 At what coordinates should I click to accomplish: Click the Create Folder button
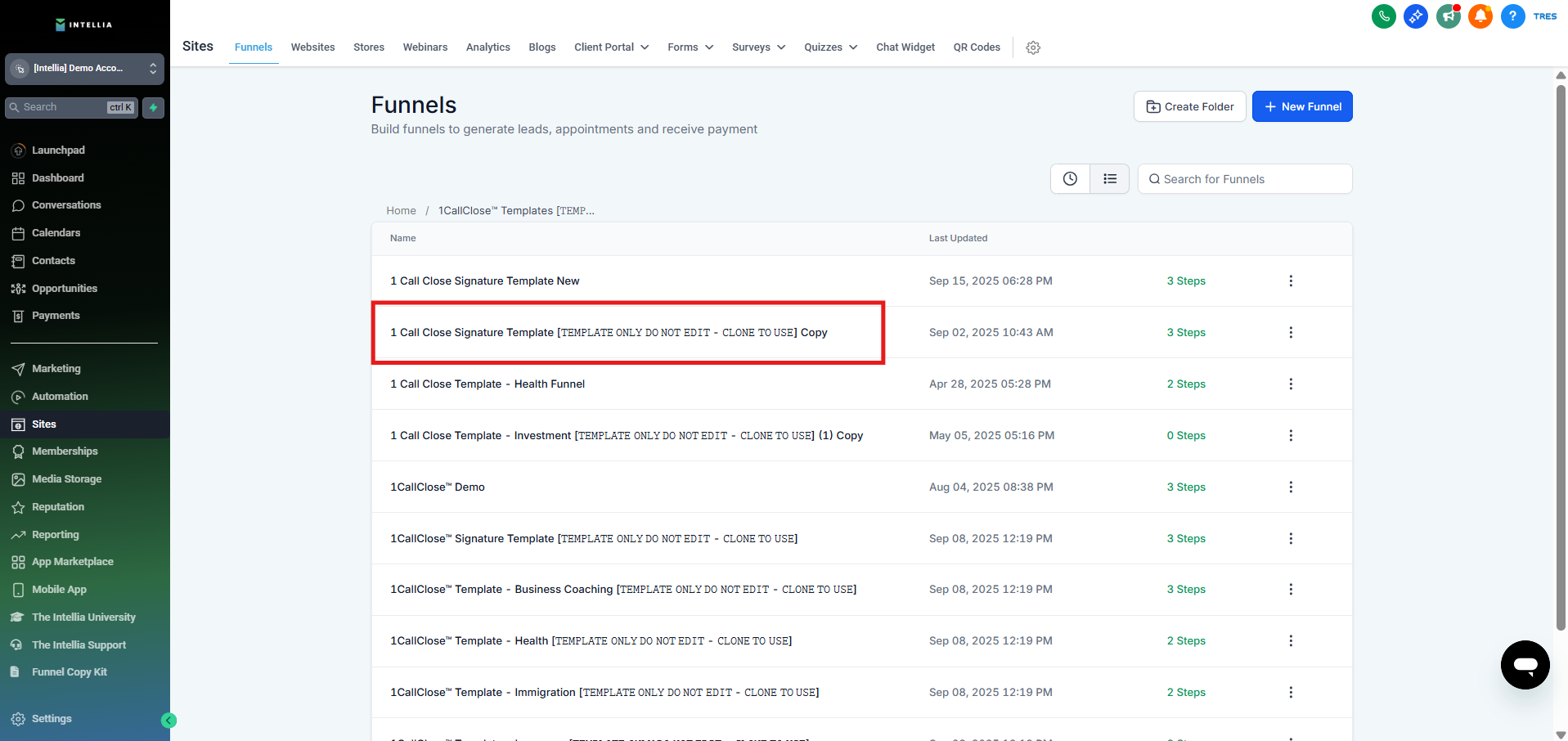point(1190,106)
